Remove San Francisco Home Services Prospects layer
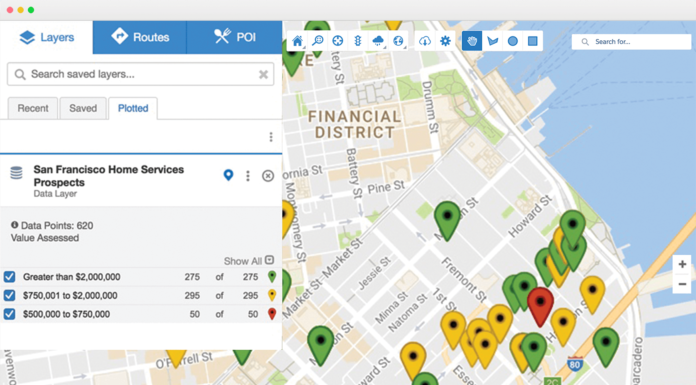This screenshot has width=696, height=385. click(268, 176)
